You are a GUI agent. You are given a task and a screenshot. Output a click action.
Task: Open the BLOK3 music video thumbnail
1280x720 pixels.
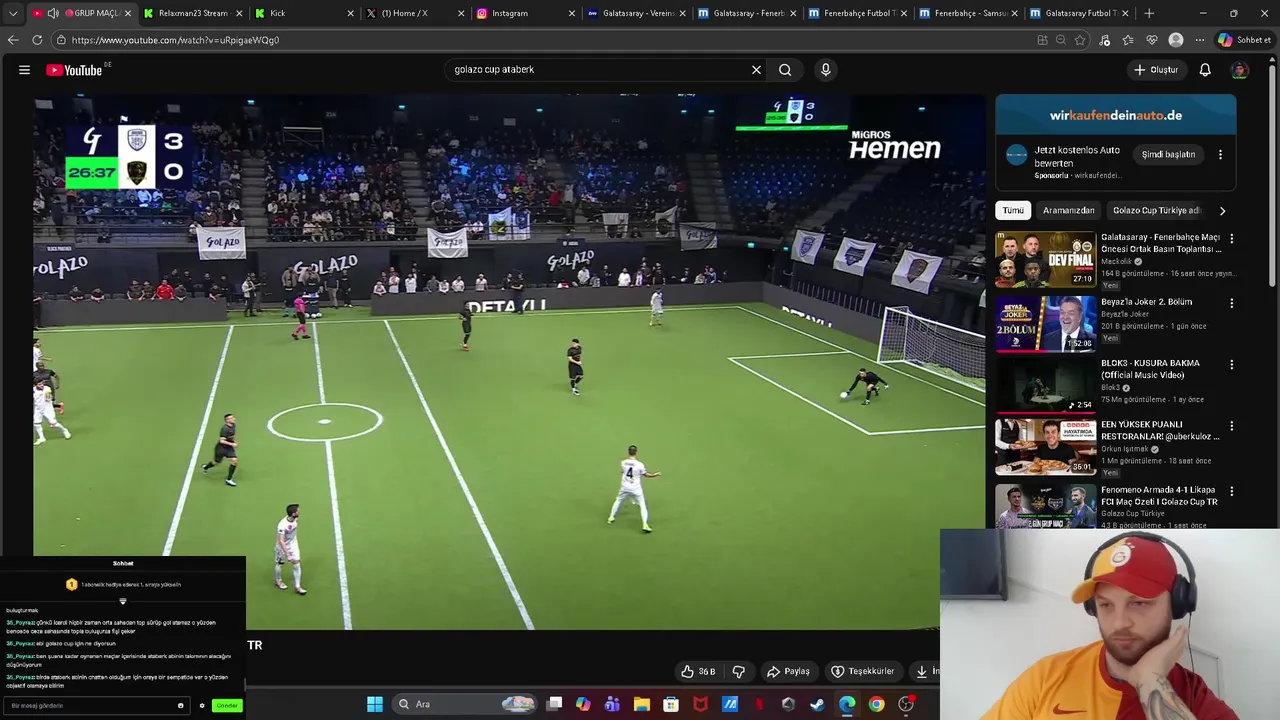coord(1045,385)
